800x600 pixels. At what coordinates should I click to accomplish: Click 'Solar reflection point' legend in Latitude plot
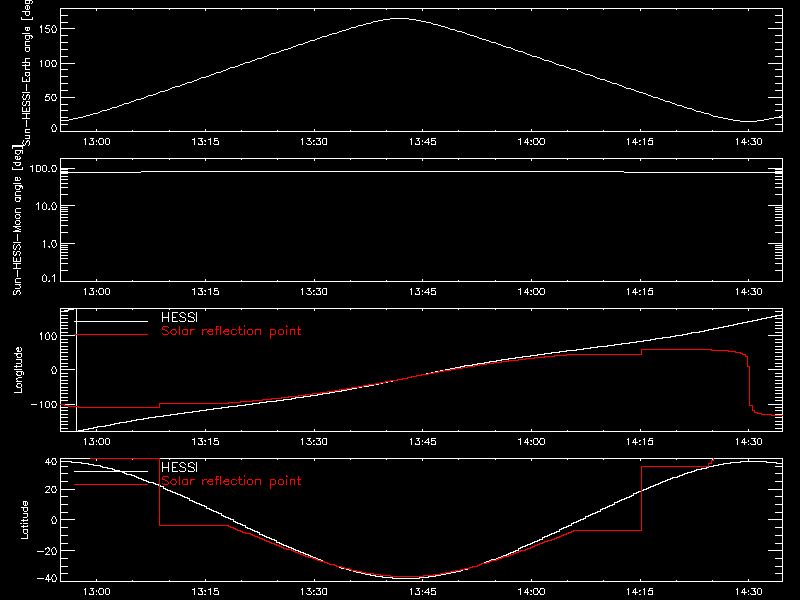231,481
